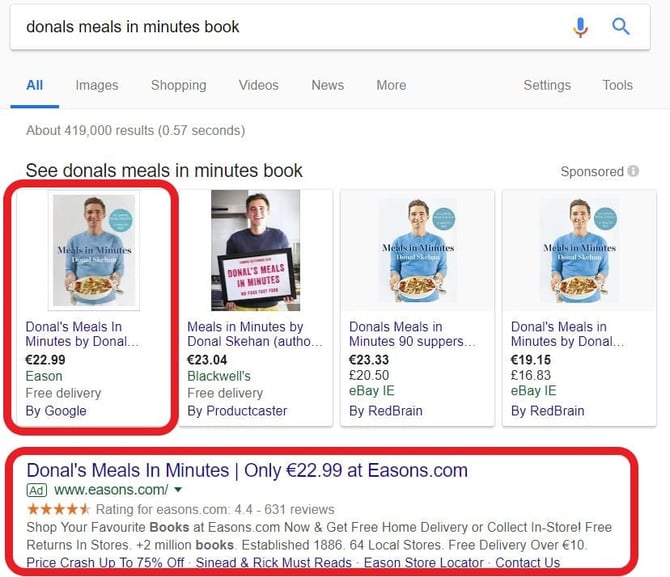Open the eBay IE €23.33 listing title

(408, 334)
